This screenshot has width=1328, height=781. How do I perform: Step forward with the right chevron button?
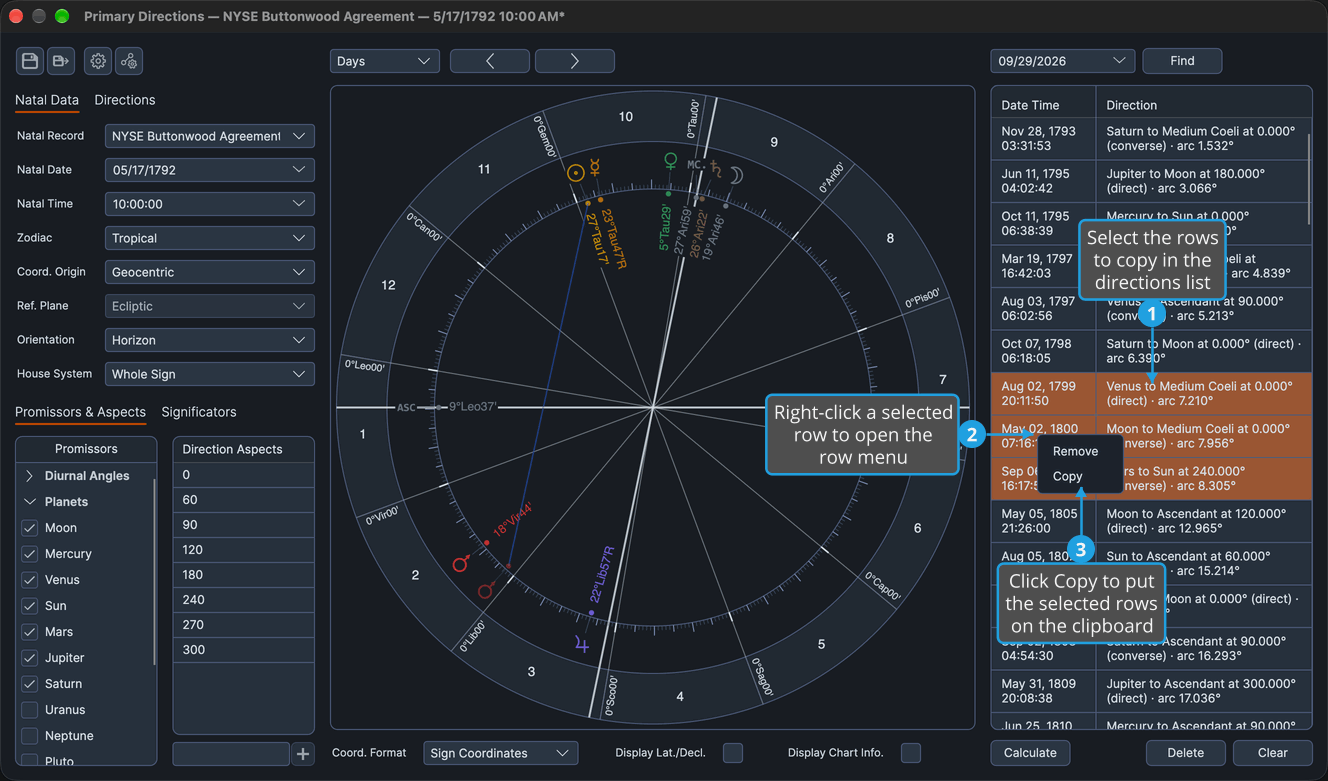coord(575,61)
